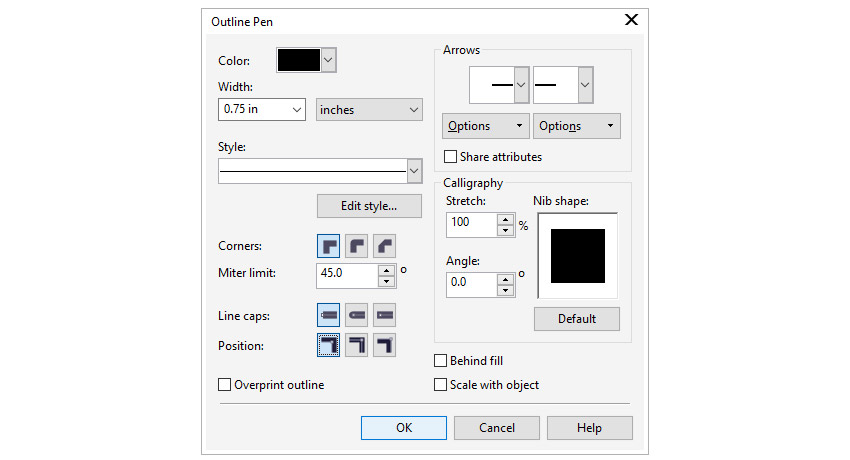Choose the square line cap icon
Image resolution: width=850 pixels, height=460 pixels.
coord(328,316)
